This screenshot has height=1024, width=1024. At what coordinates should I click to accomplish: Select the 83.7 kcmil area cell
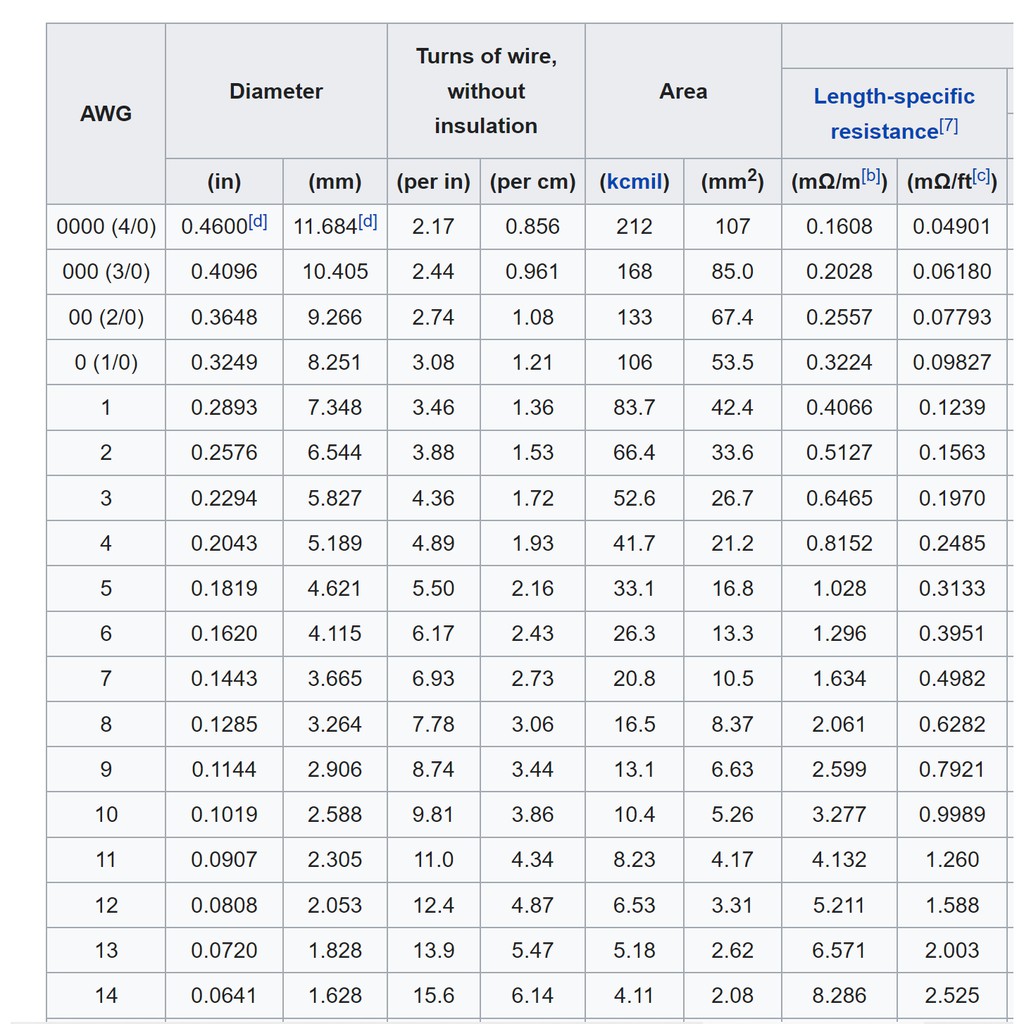tap(634, 408)
